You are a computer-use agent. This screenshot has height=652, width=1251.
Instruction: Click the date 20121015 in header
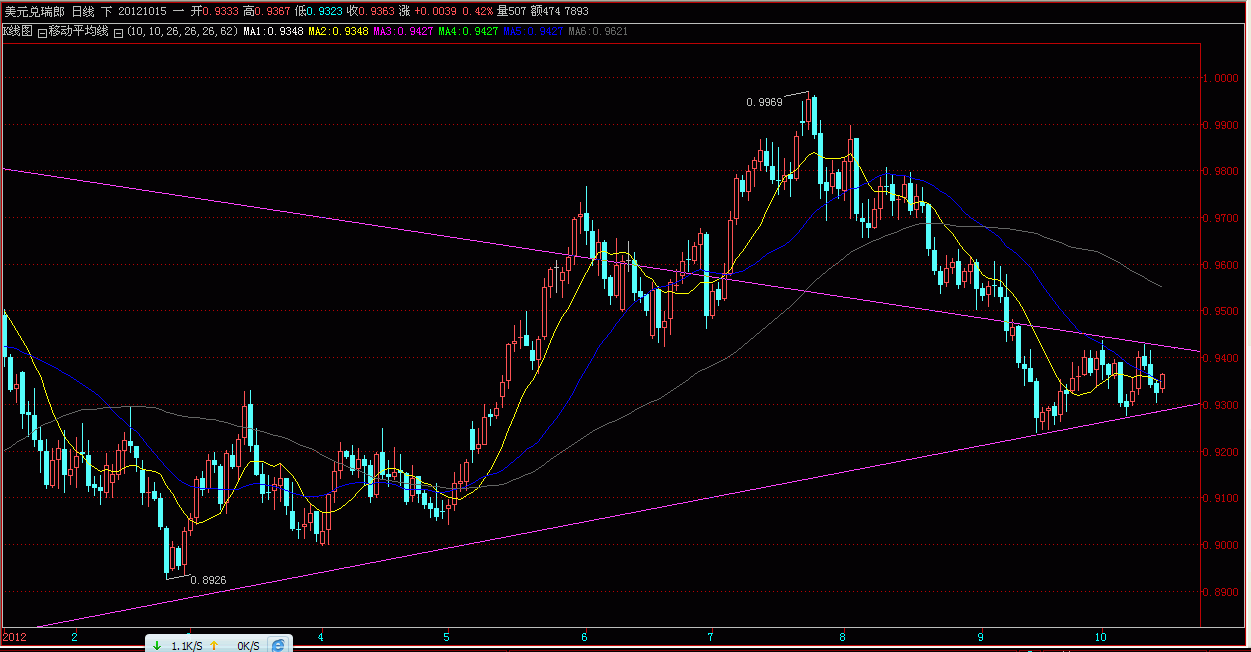click(143, 11)
